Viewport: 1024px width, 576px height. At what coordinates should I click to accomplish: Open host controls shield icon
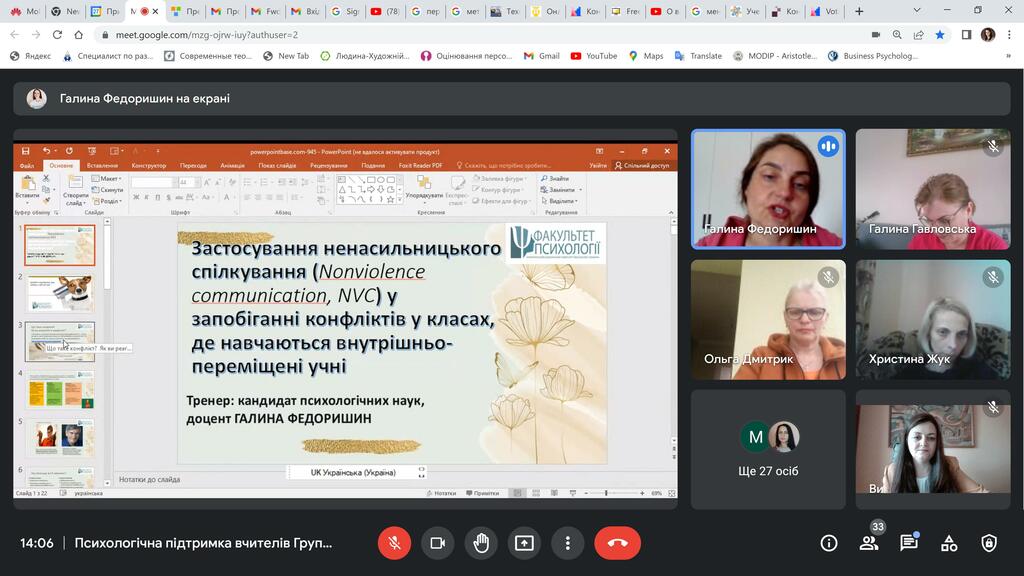(x=989, y=543)
